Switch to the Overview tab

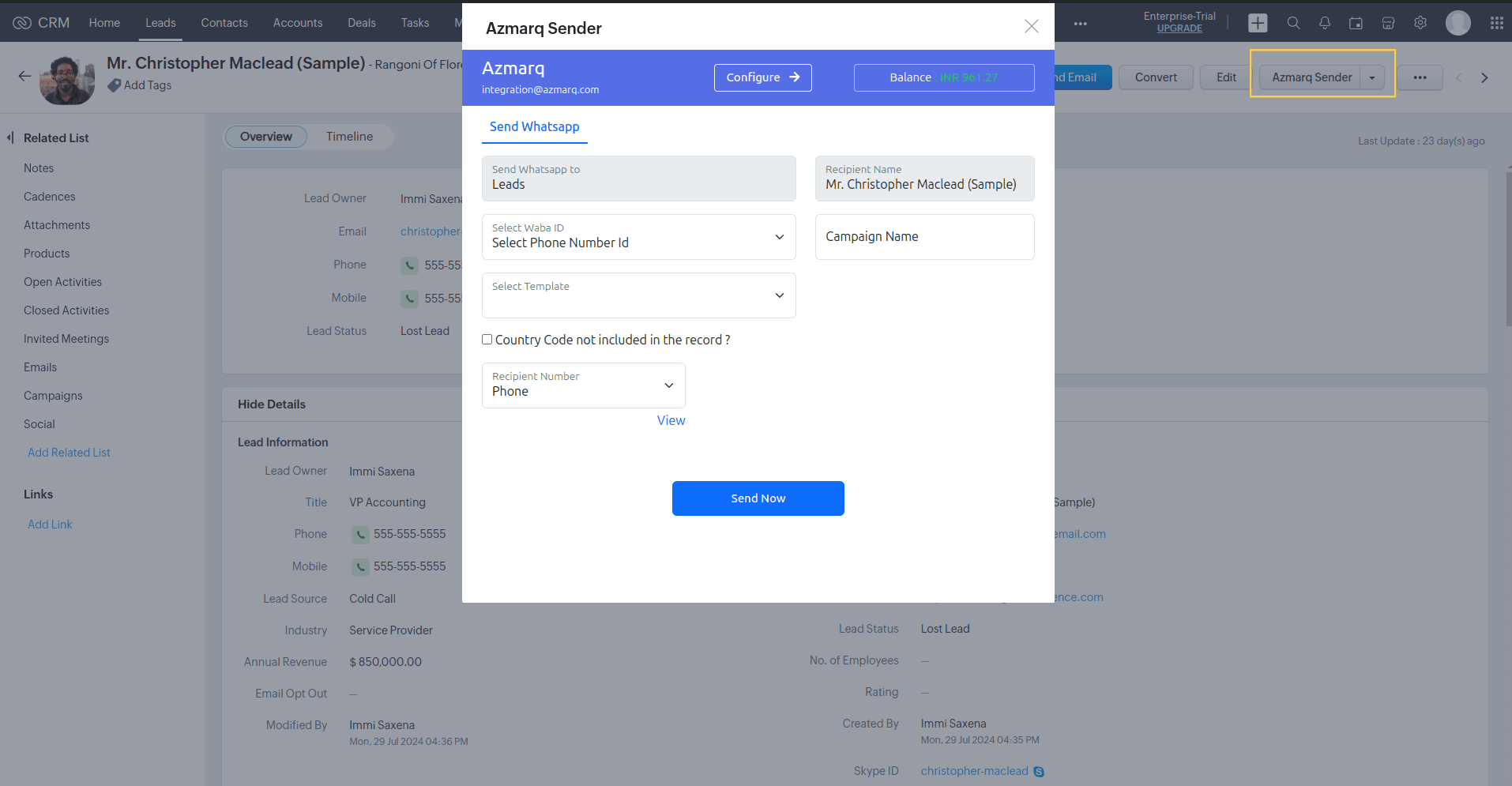point(266,137)
